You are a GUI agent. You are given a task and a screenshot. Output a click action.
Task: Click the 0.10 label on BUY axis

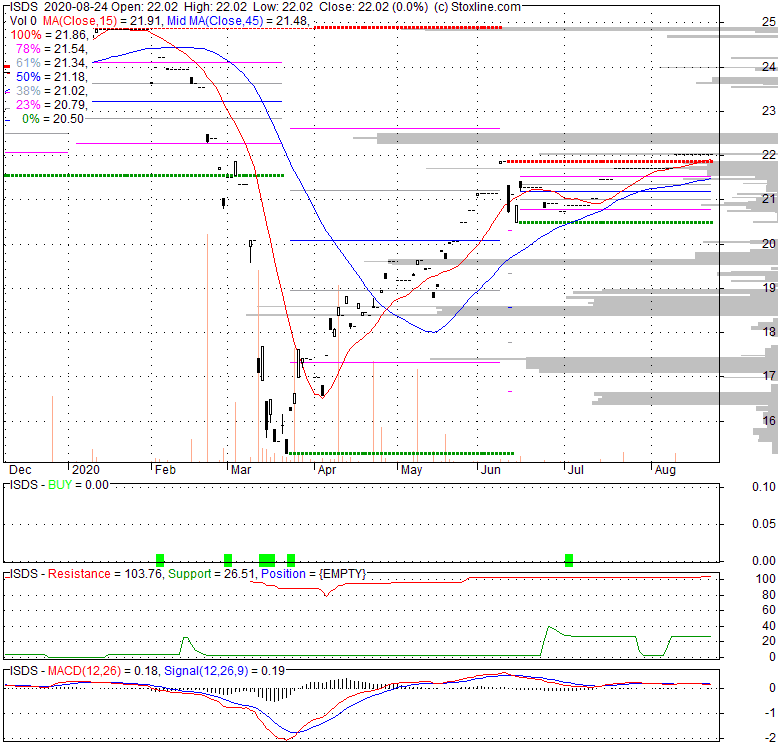point(764,487)
